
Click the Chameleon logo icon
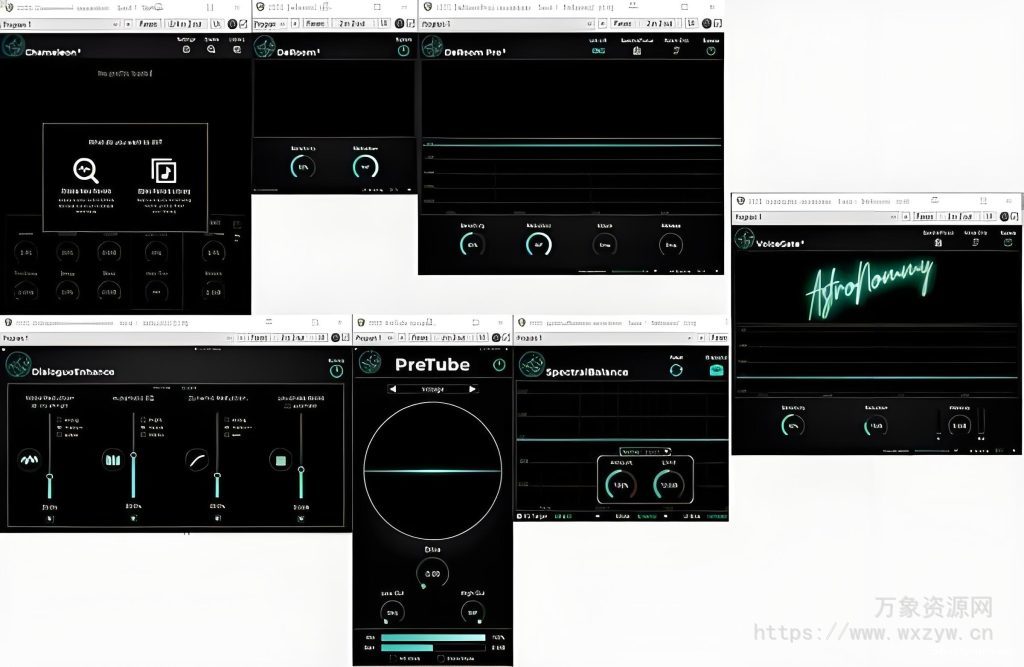point(14,46)
